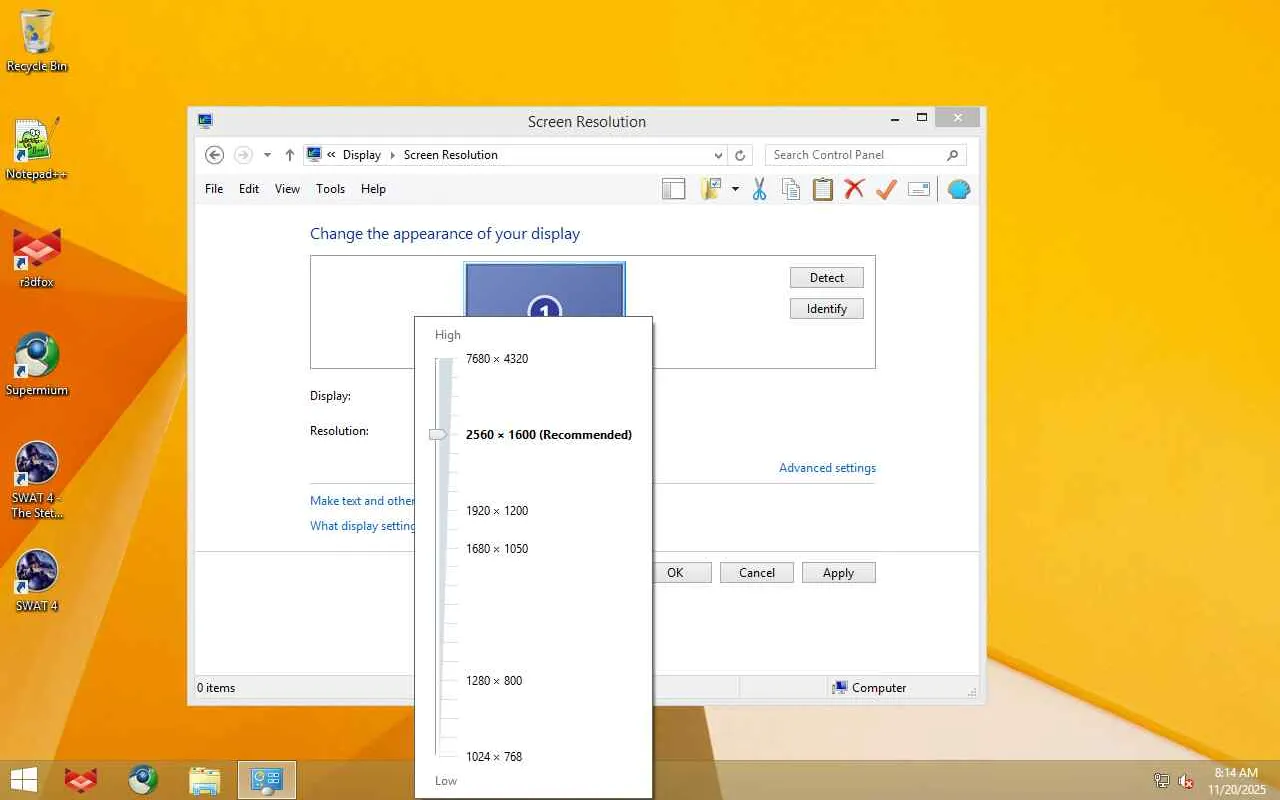The height and width of the screenshot is (800, 1280).
Task: Click the Screen Resolution window title bar icon
Action: click(x=205, y=121)
